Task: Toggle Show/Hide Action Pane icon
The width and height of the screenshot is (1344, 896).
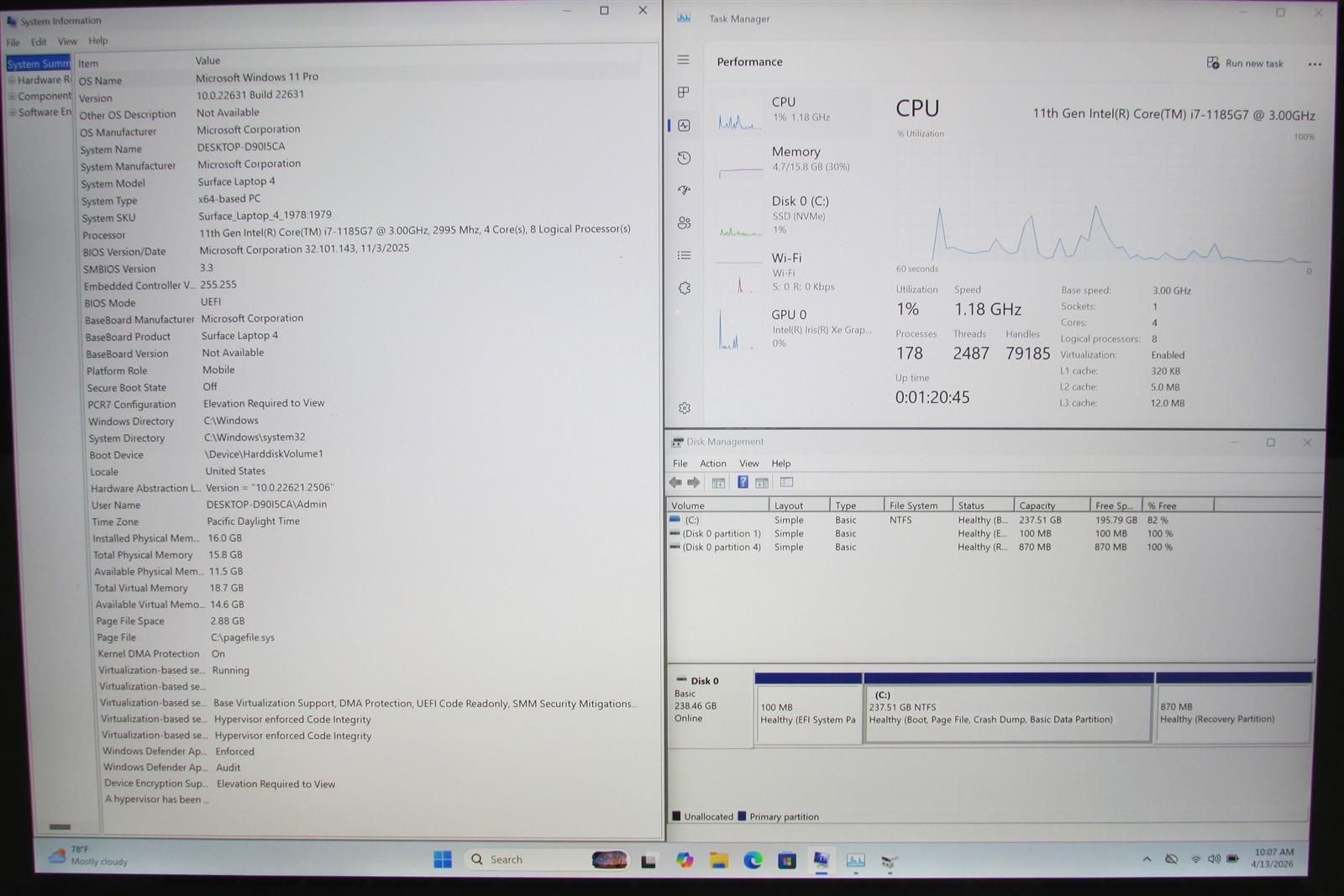Action: coord(762,483)
